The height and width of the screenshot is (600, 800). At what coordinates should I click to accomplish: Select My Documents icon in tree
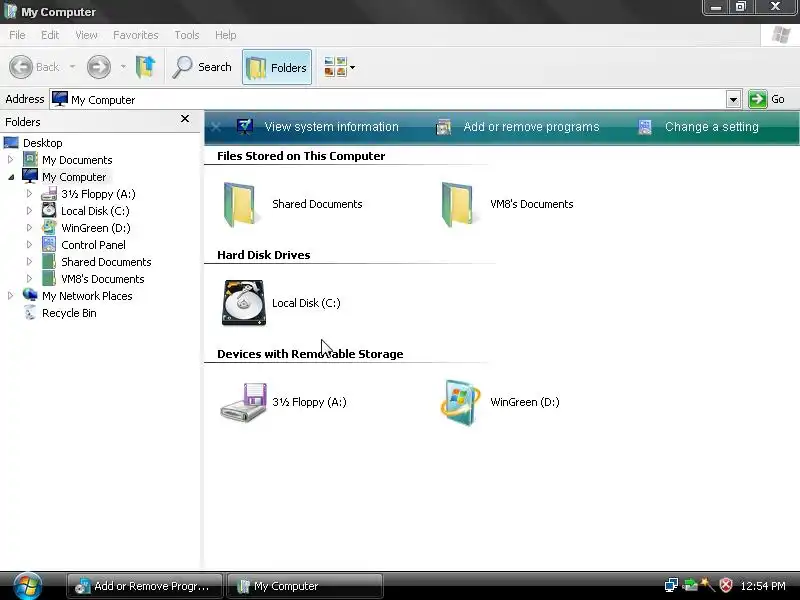coord(30,159)
